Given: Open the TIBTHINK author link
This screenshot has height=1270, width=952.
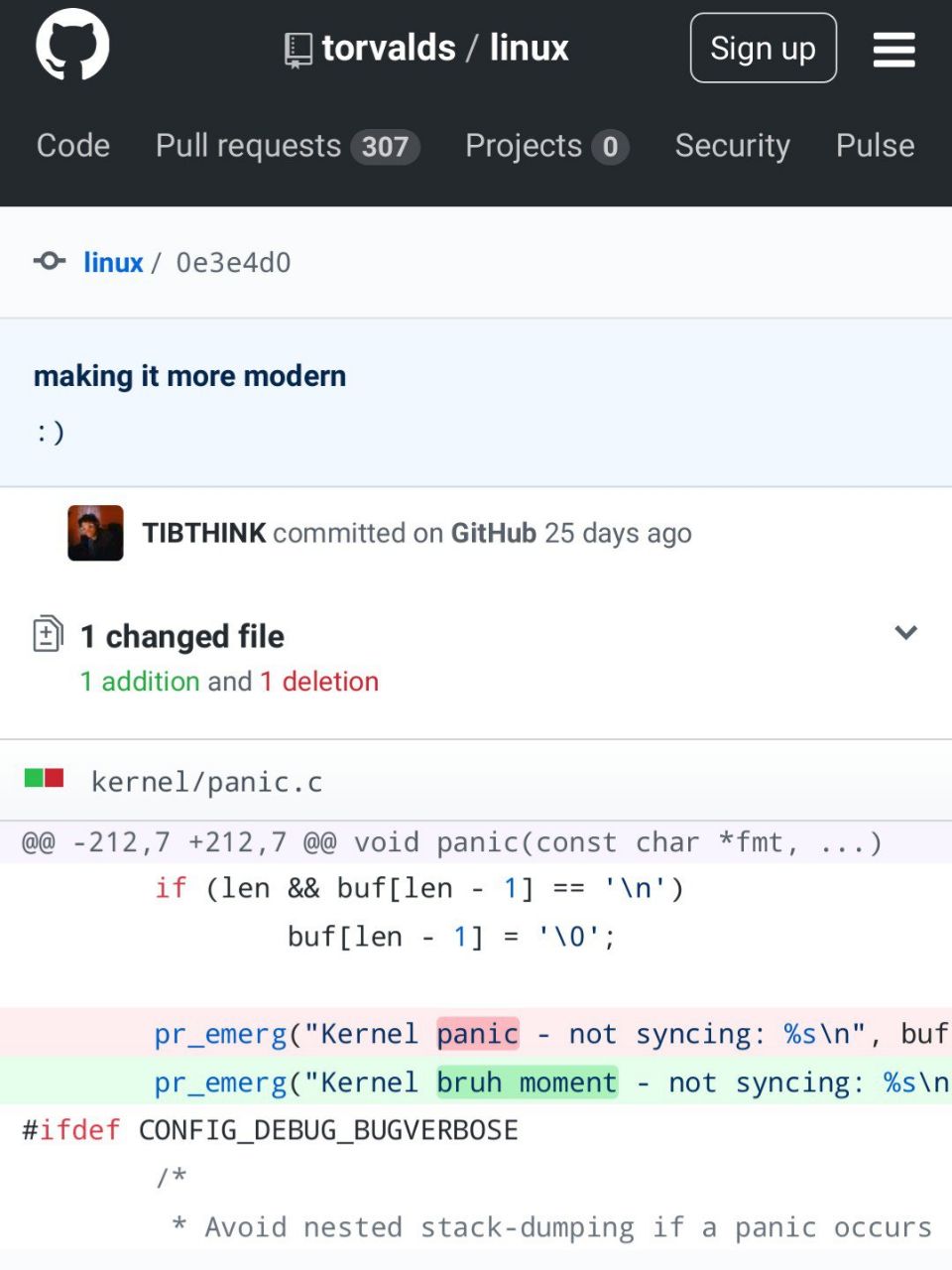Looking at the screenshot, I should point(204,533).
